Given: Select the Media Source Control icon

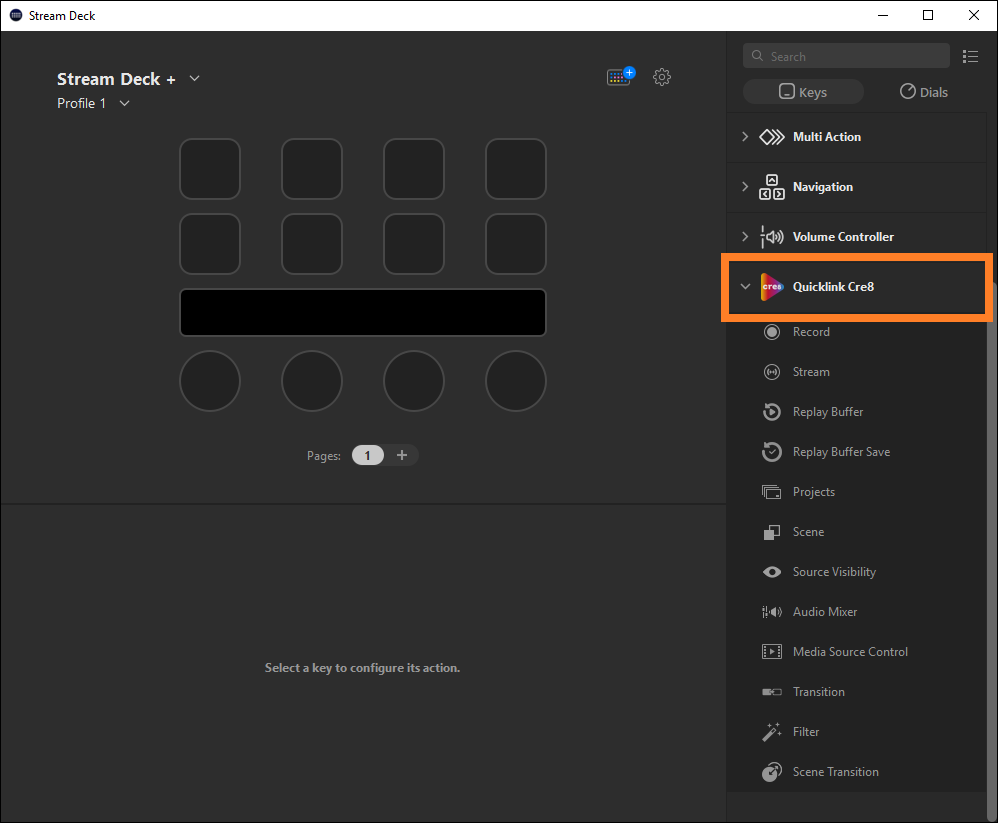Looking at the screenshot, I should [x=771, y=652].
